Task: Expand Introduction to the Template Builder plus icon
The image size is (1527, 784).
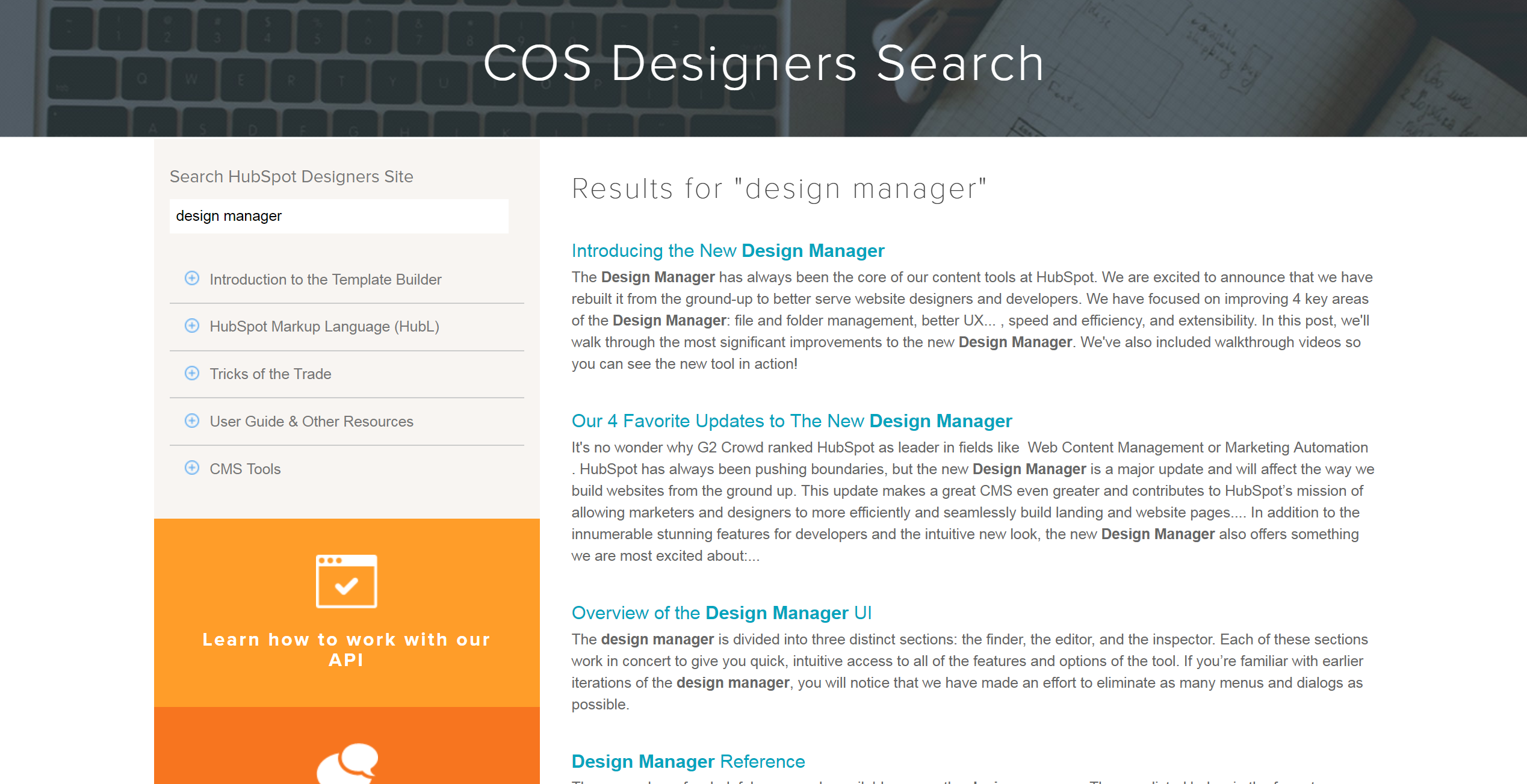Action: coord(192,278)
